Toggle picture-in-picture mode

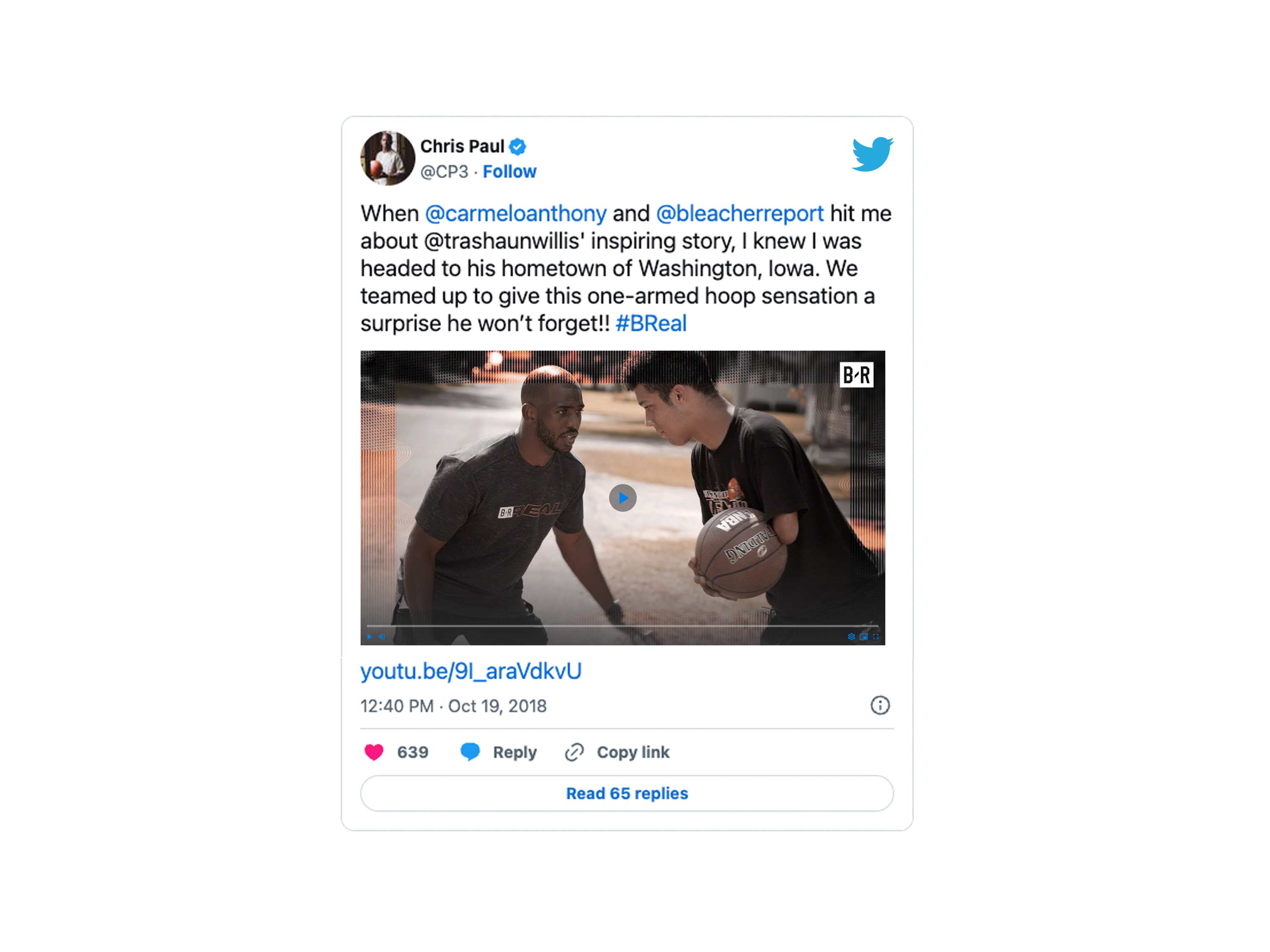pyautogui.click(x=864, y=636)
